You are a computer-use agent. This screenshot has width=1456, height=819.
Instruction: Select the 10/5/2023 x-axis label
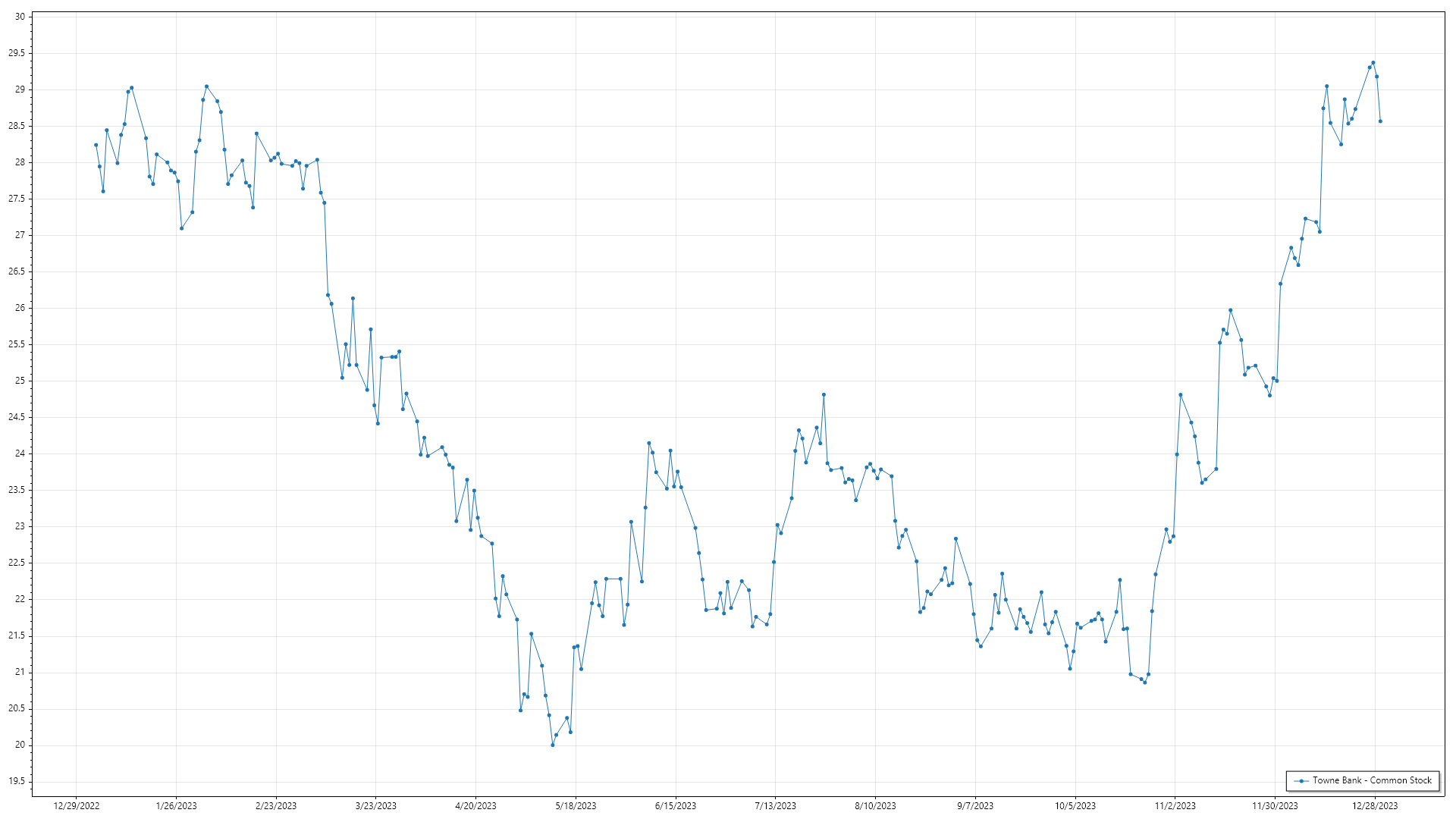(x=1075, y=806)
